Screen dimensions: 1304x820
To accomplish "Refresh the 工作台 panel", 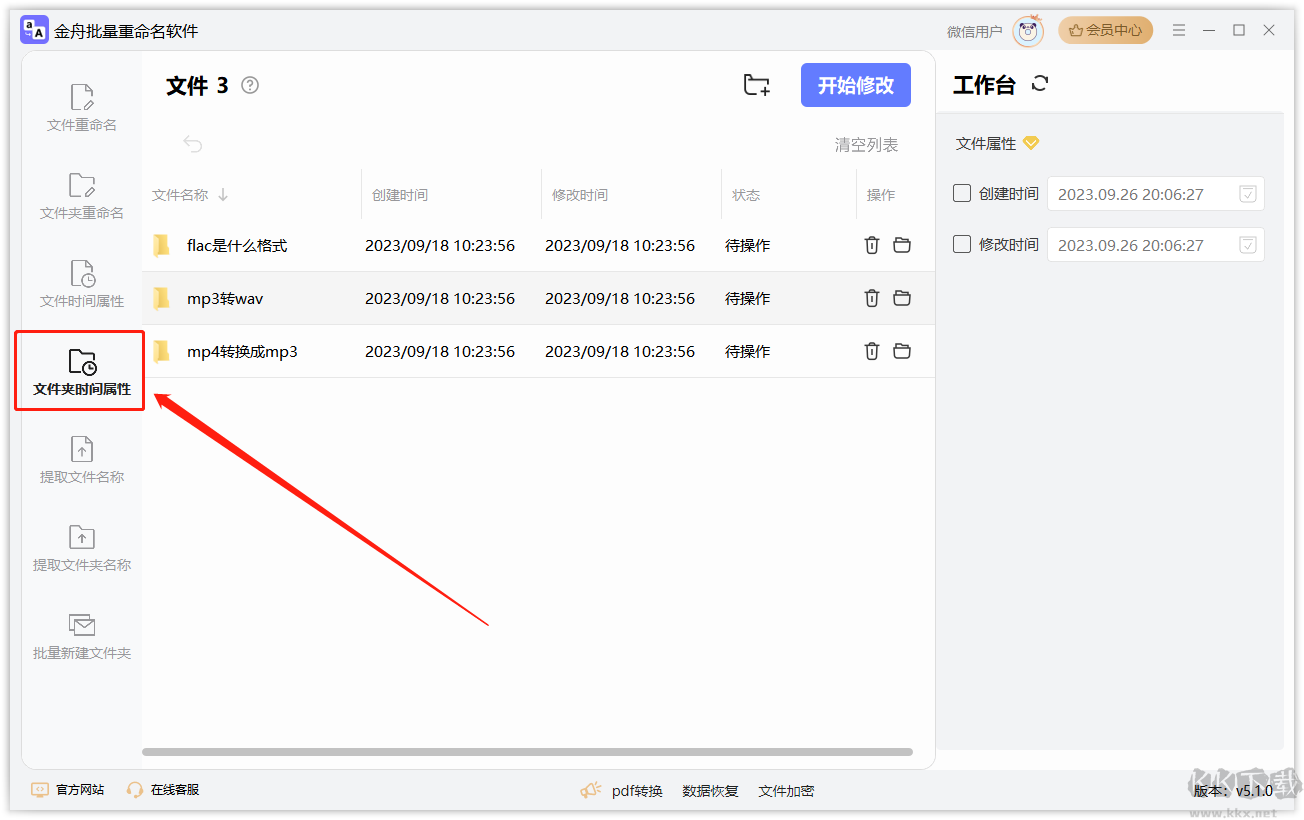I will tap(1040, 84).
